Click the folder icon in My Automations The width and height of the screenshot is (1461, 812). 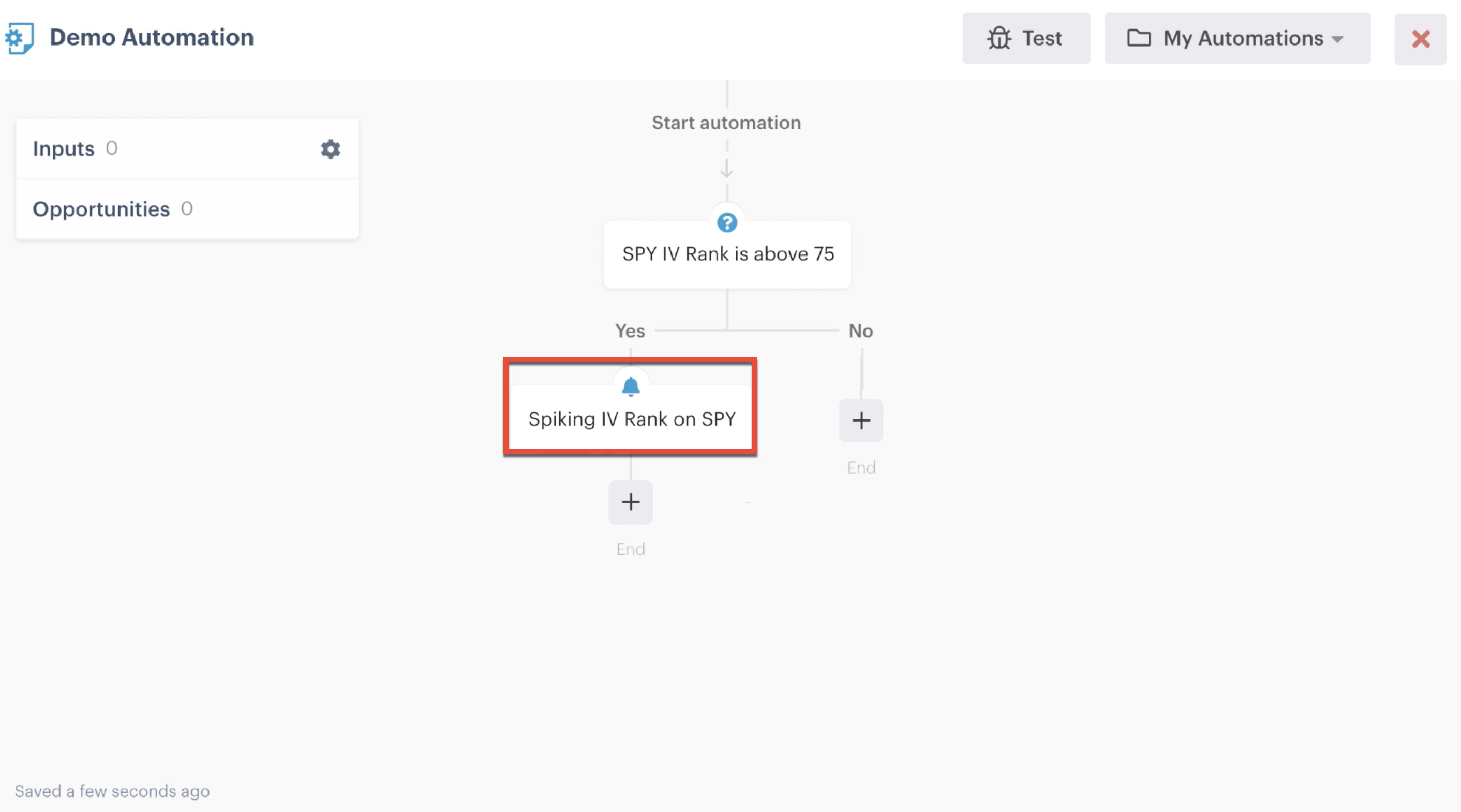coord(1138,39)
